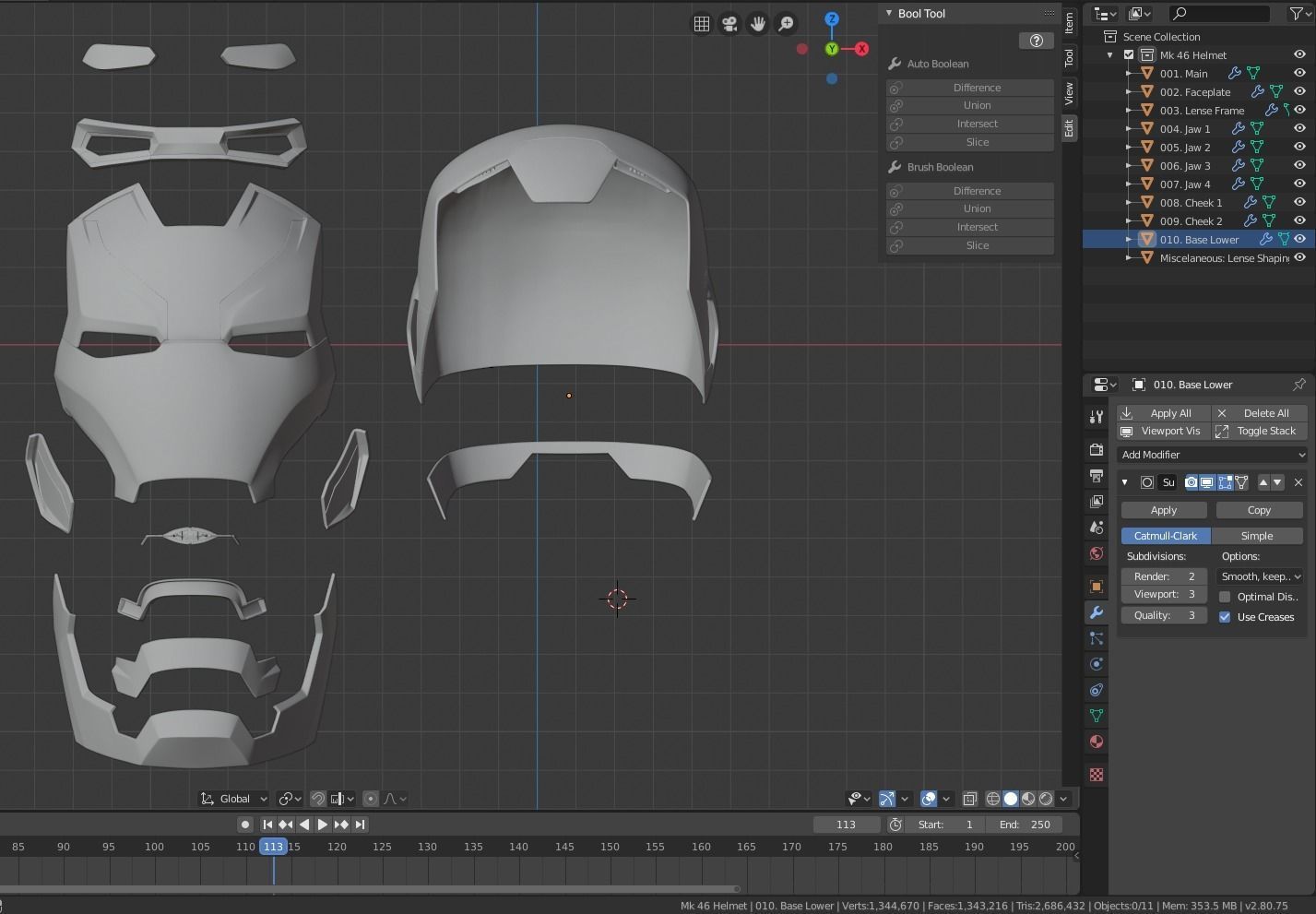Open the Add Modifier dropdown
The height and width of the screenshot is (914, 1316).
pos(1213,455)
